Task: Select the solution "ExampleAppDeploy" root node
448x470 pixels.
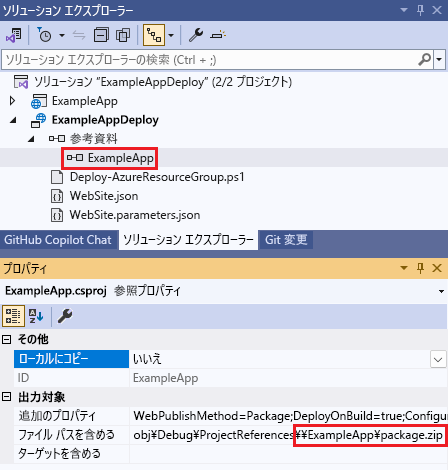Action: (x=163, y=82)
